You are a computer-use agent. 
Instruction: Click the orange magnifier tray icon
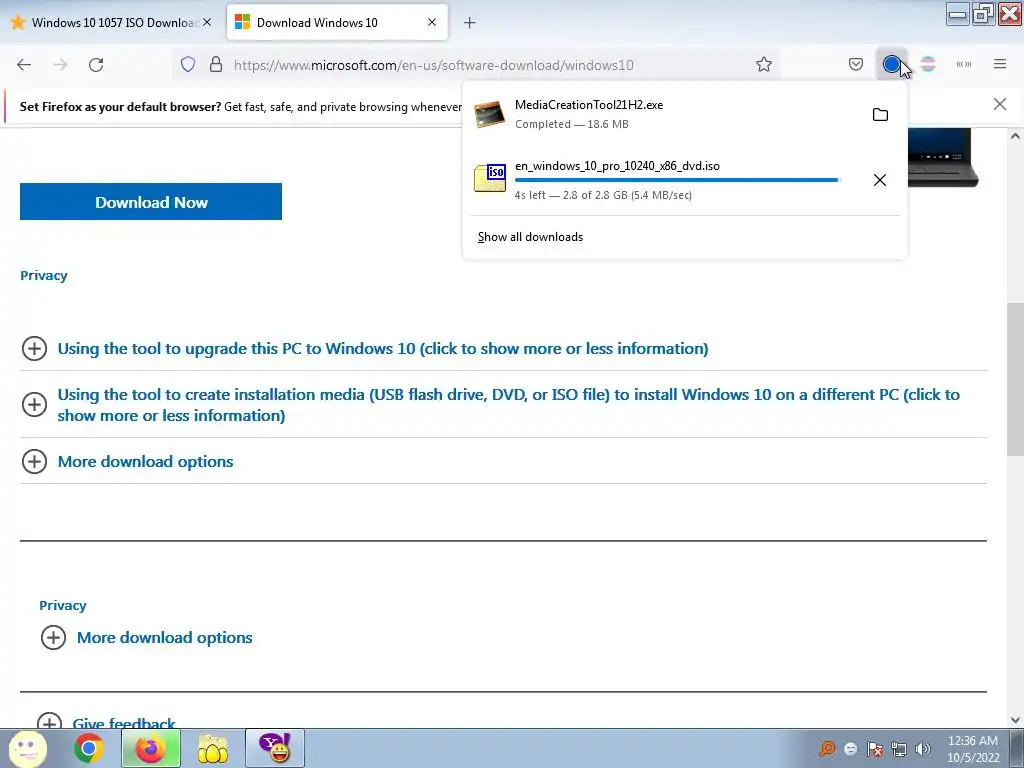click(x=827, y=748)
